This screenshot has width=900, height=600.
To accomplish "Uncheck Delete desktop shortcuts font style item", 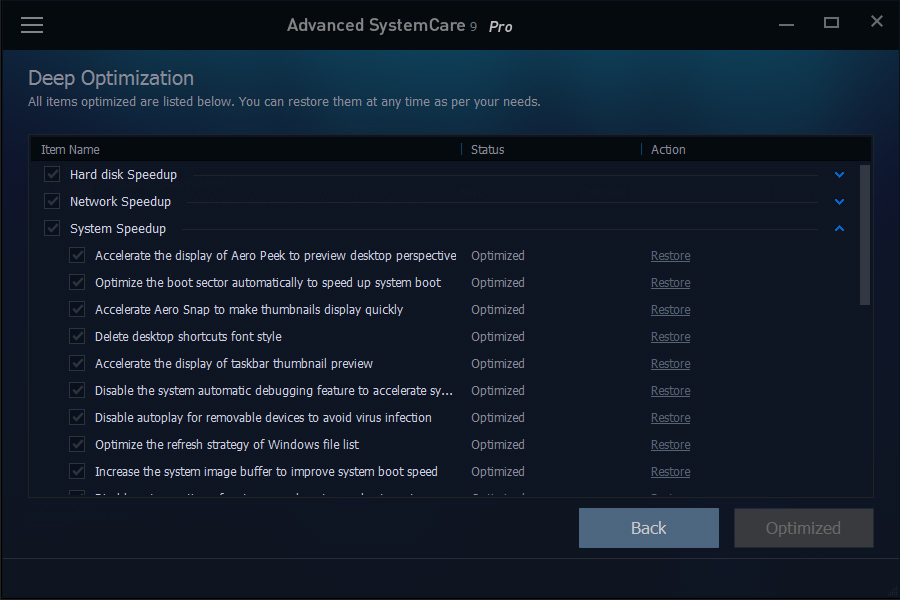I will coord(77,336).
